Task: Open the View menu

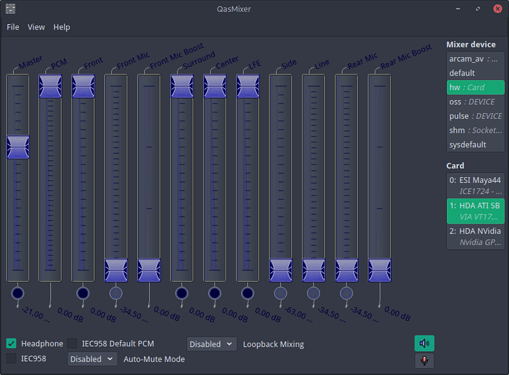Action: pos(36,27)
